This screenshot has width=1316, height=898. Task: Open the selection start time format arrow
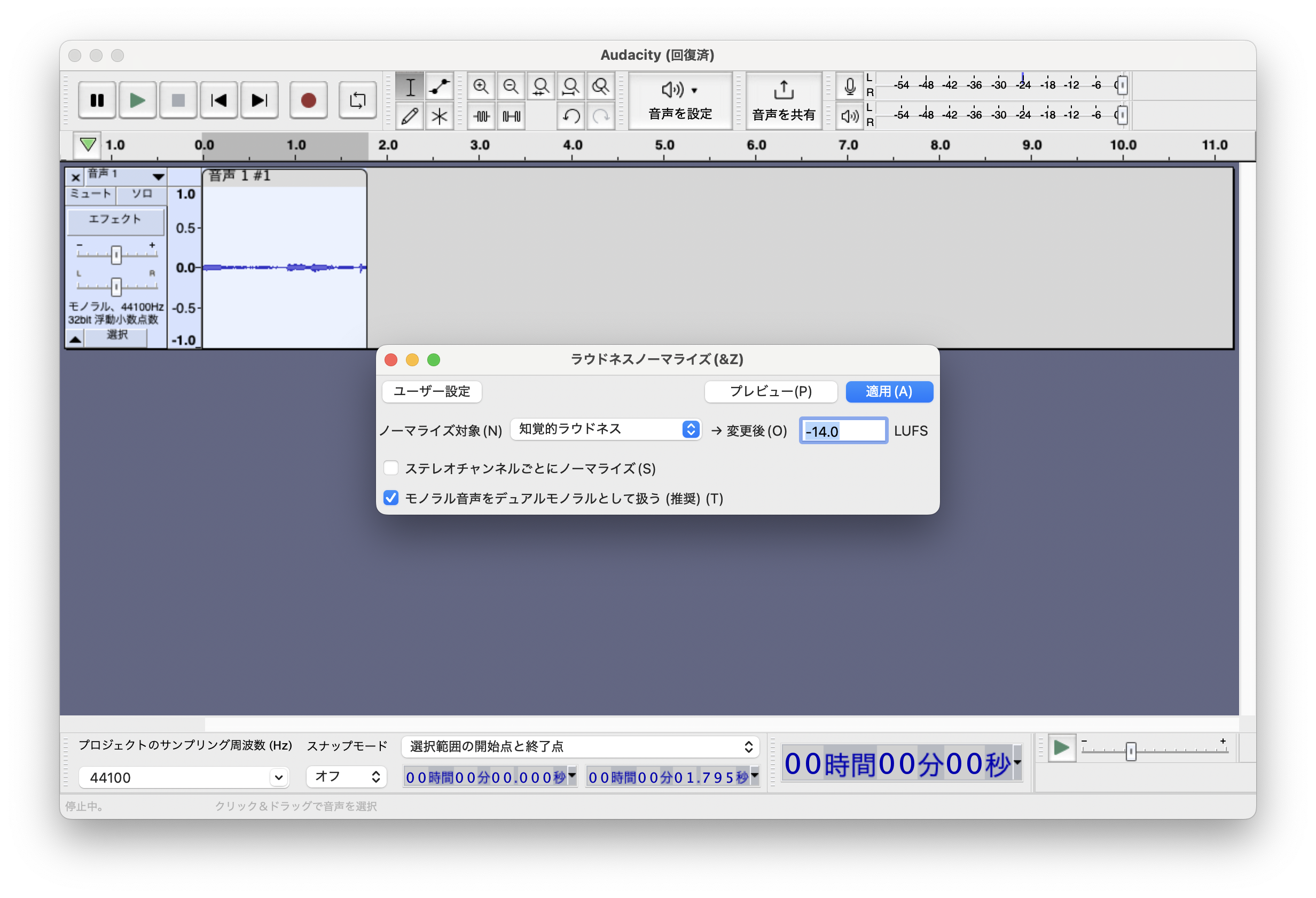click(573, 775)
